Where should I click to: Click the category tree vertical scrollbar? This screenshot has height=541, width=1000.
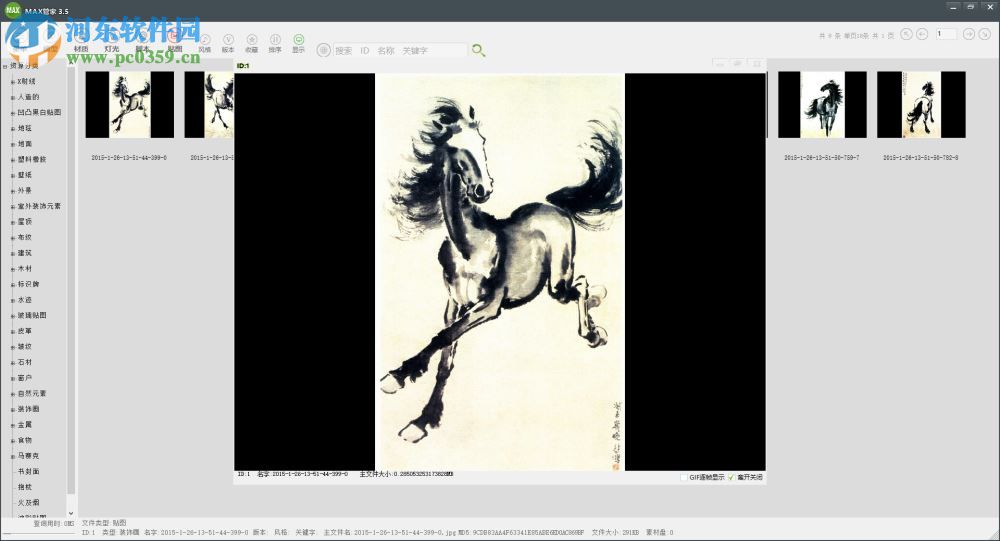[71, 281]
